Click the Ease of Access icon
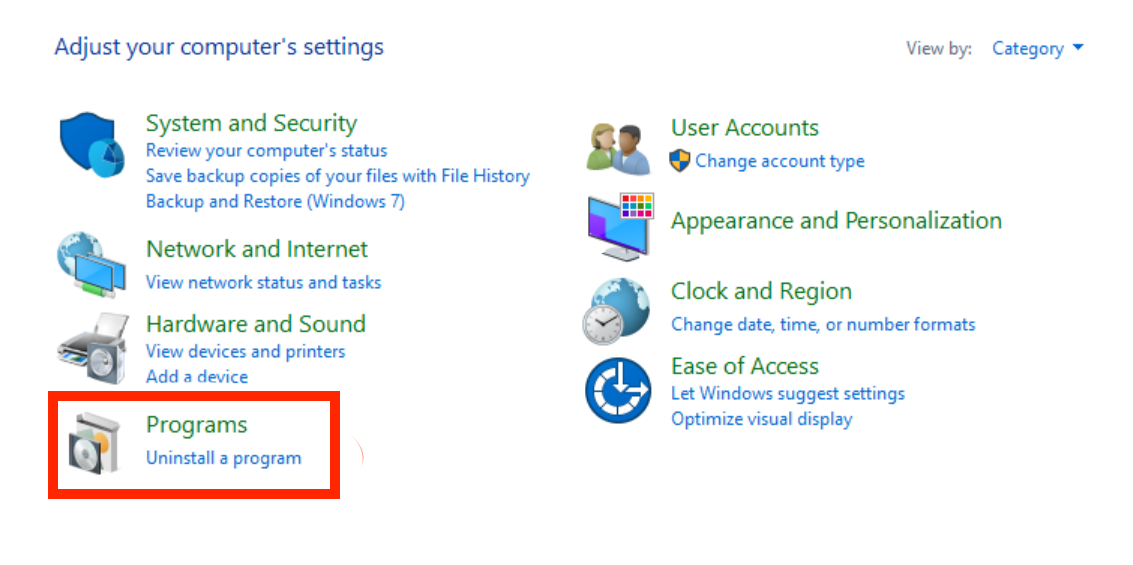The height and width of the screenshot is (565, 1133). coord(618,390)
